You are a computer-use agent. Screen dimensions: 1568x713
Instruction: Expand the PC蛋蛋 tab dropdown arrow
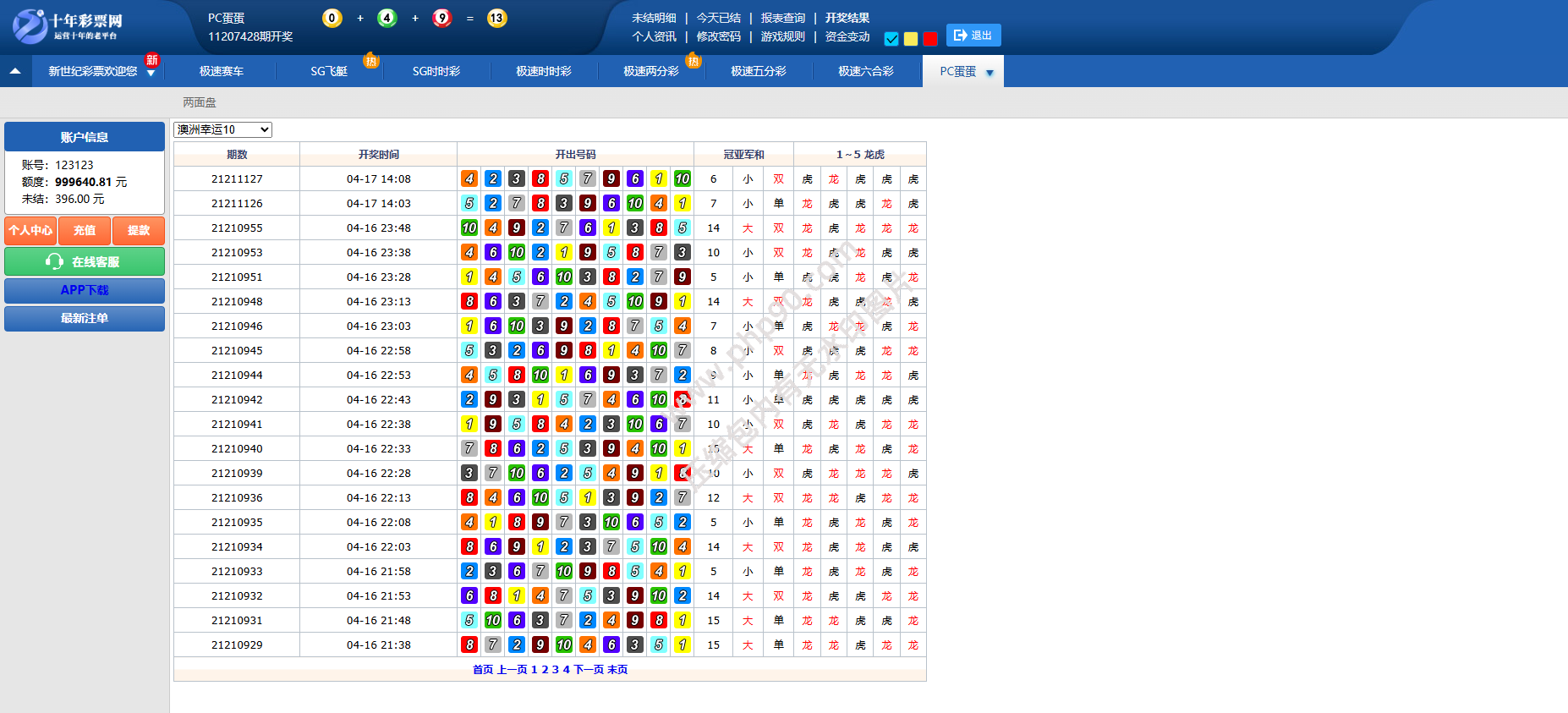[990, 73]
